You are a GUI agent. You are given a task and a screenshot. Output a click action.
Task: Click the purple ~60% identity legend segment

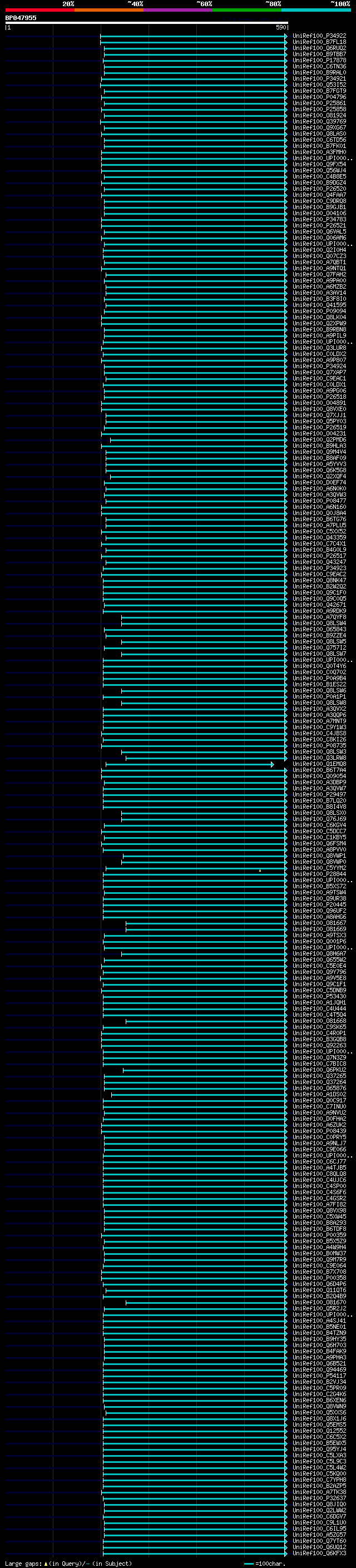[179, 10]
